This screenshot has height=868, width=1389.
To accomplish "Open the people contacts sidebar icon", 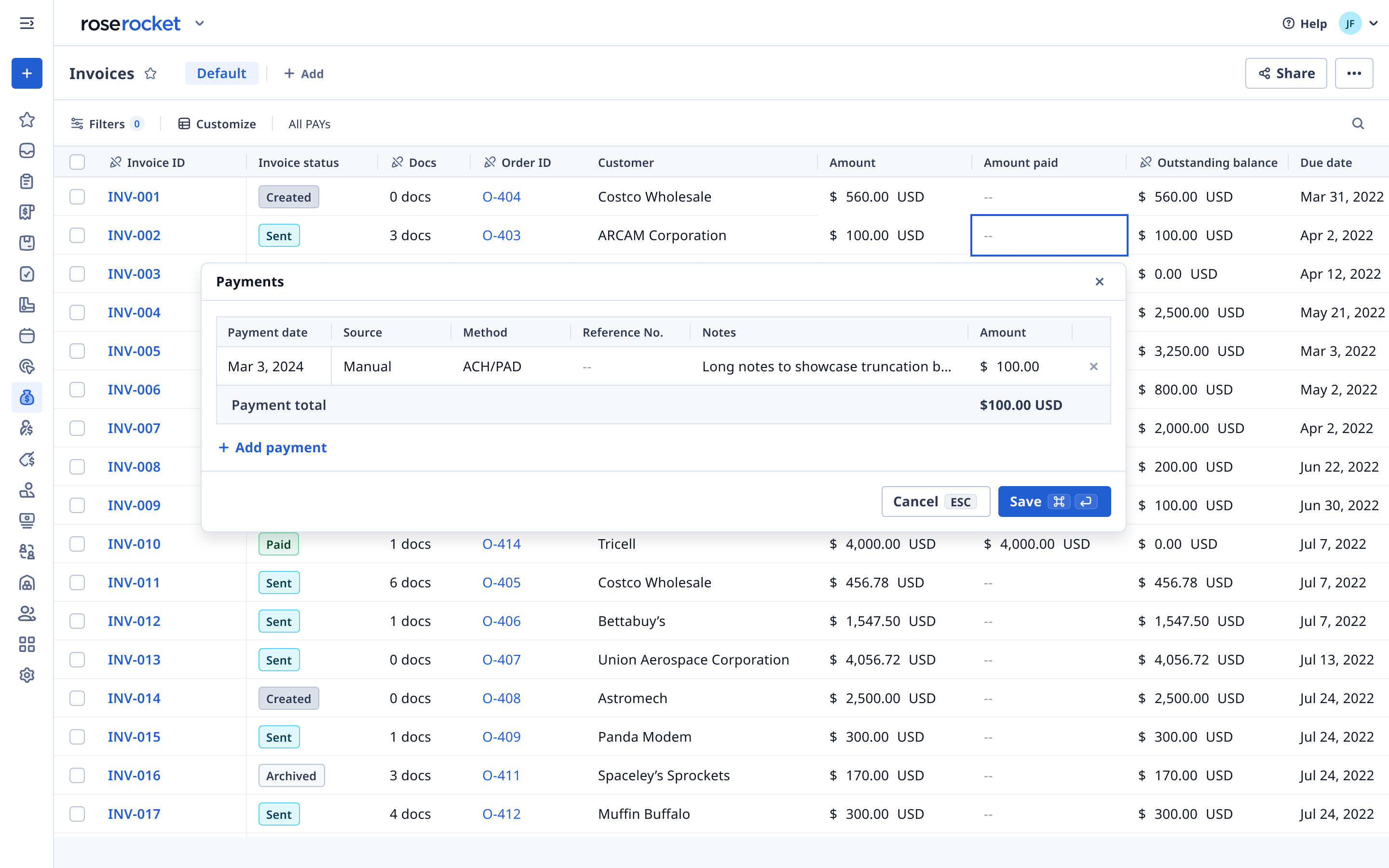I will pos(27,614).
